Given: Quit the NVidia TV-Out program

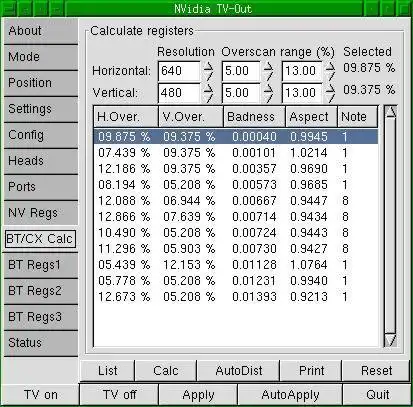Looking at the screenshot, I should (377, 395).
